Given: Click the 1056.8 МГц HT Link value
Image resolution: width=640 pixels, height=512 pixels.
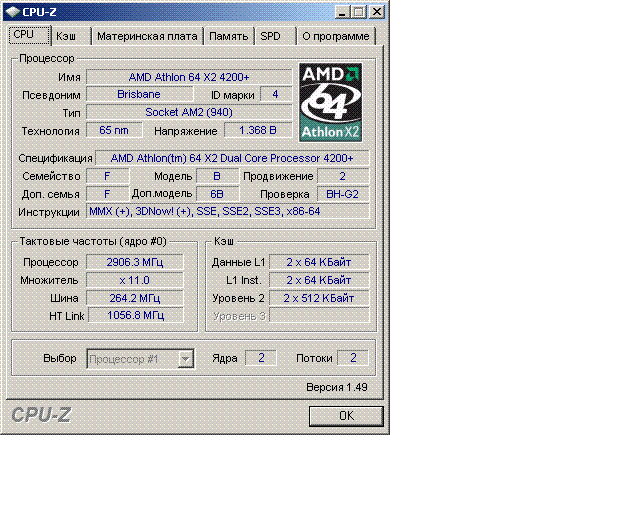Looking at the screenshot, I should 136,315.
